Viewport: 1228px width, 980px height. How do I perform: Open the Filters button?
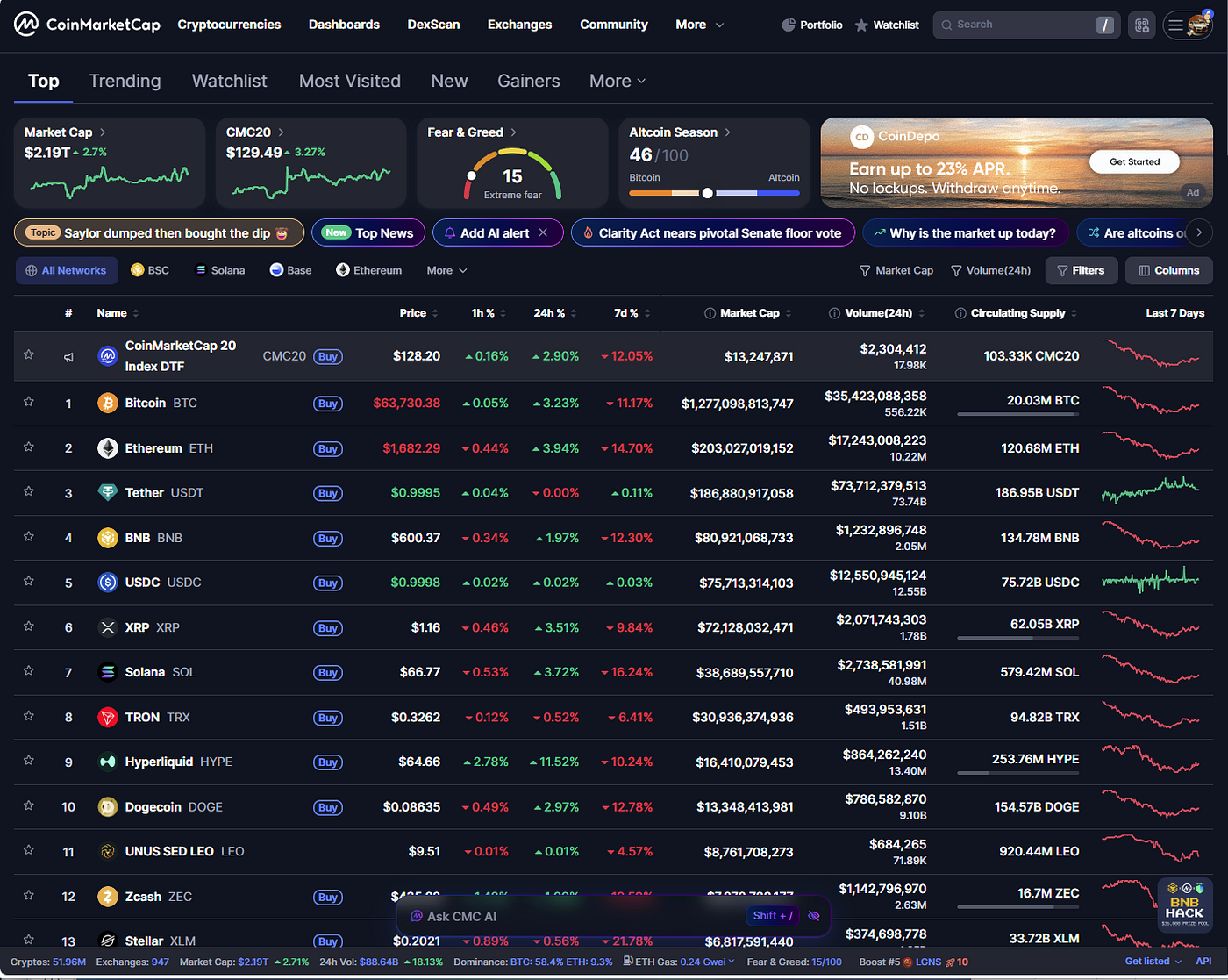pos(1081,270)
